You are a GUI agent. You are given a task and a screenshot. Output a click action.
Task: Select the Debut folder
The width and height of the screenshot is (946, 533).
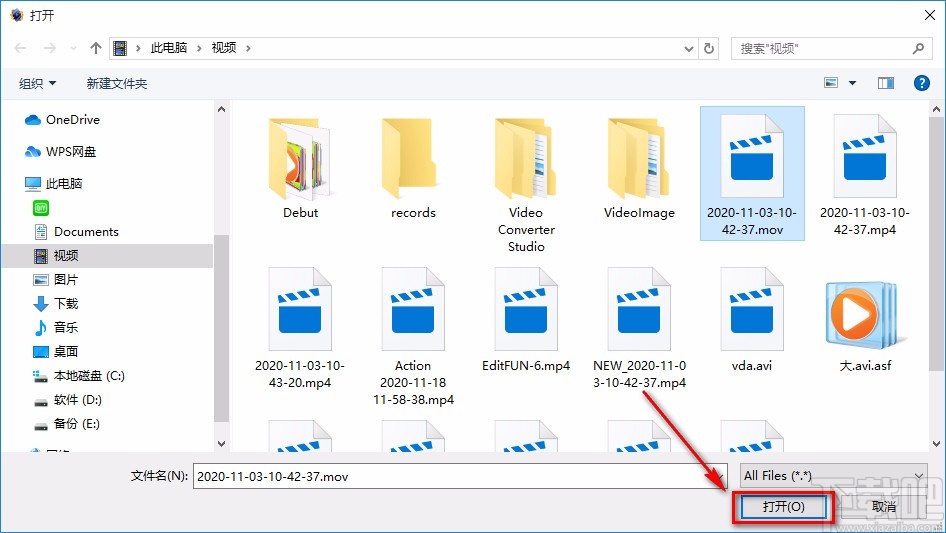300,168
